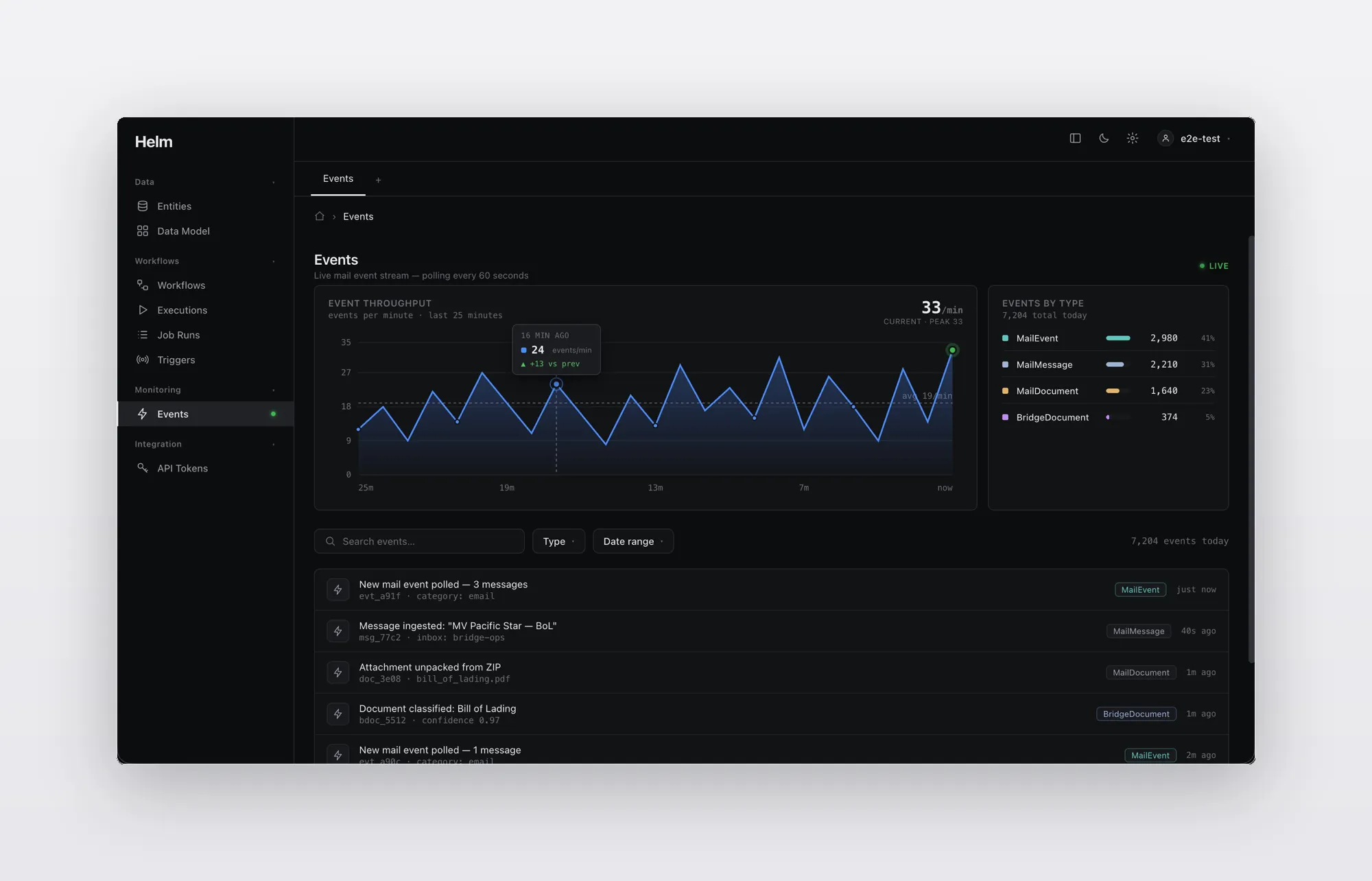The height and width of the screenshot is (881, 1372).
Task: Click the Events lightning icon in sidebar
Action: (143, 414)
